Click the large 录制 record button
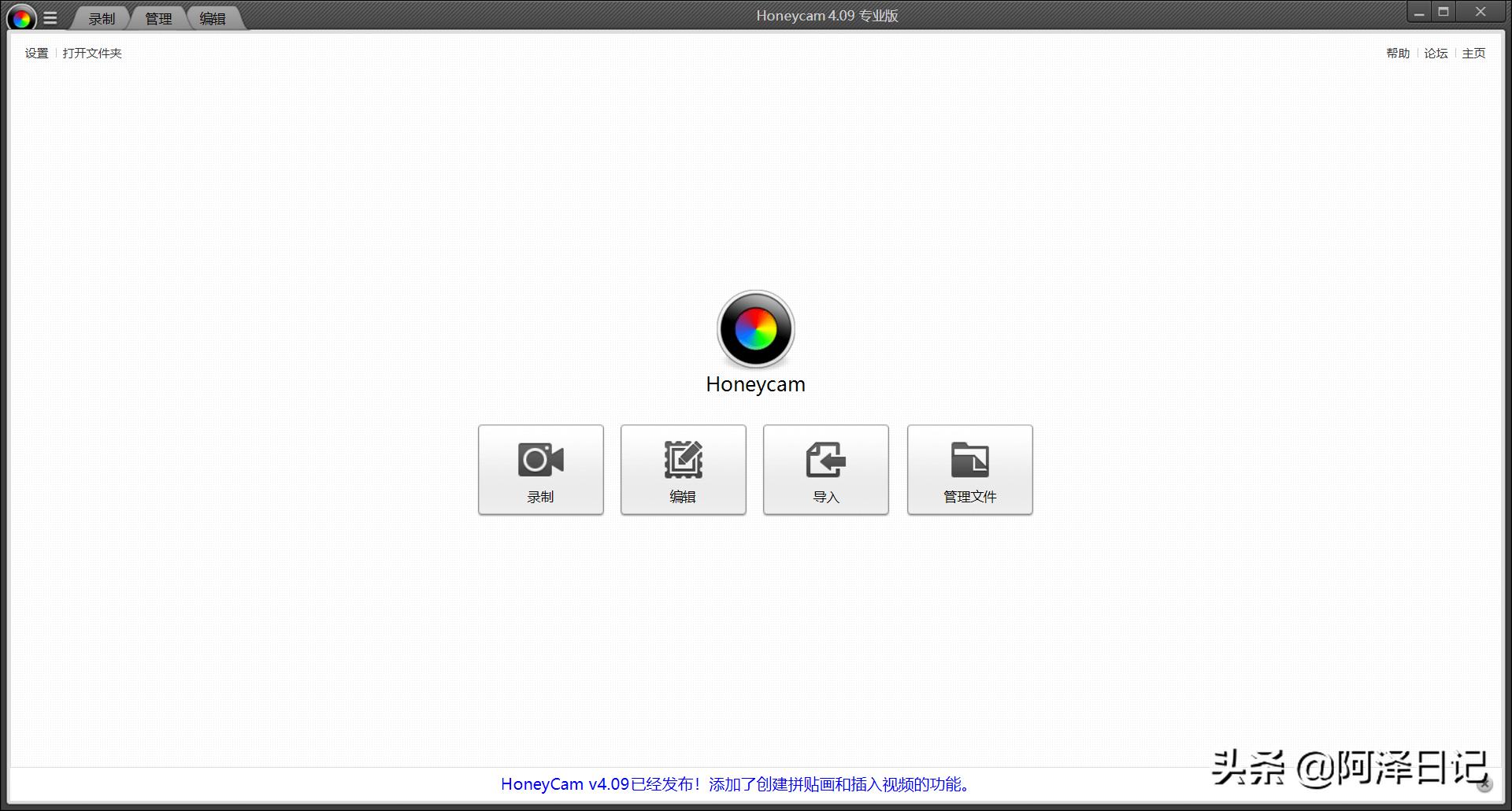1512x811 pixels. 541,470
